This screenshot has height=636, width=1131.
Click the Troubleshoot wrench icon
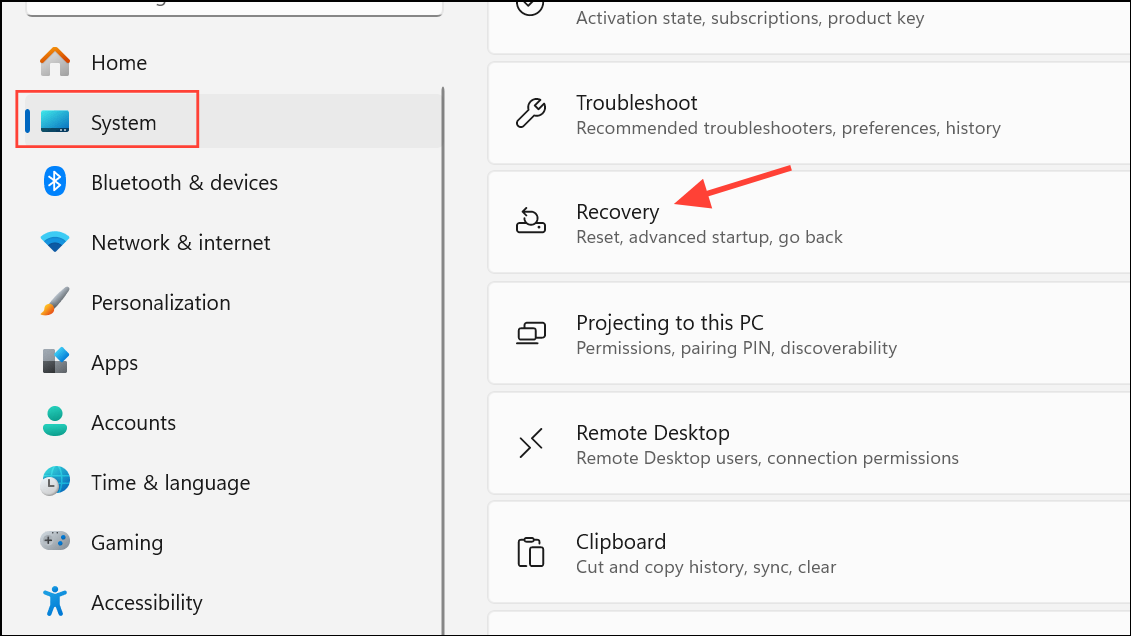coord(530,113)
